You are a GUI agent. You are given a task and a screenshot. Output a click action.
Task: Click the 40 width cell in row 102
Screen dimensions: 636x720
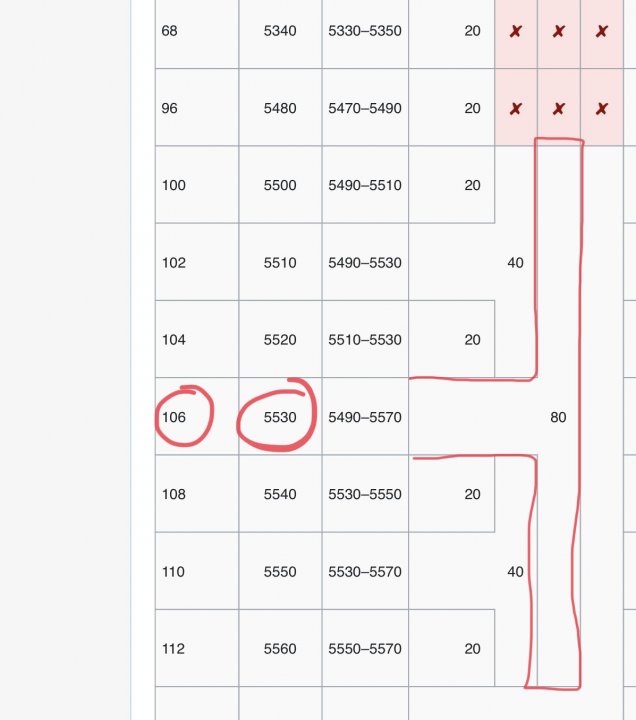515,263
